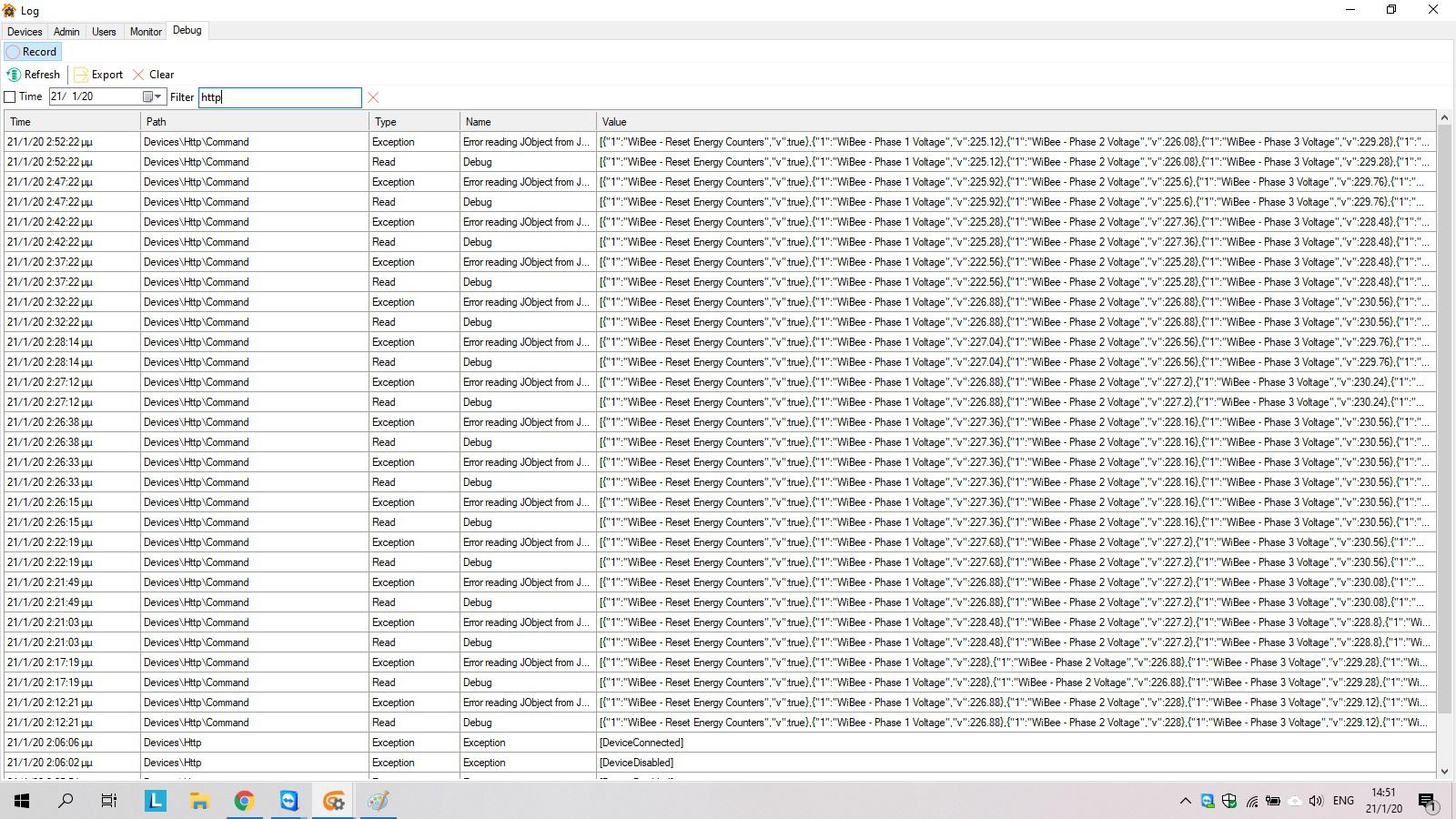This screenshot has height=819, width=1456.
Task: Clear the log with the Clear button
Action: [x=153, y=75]
